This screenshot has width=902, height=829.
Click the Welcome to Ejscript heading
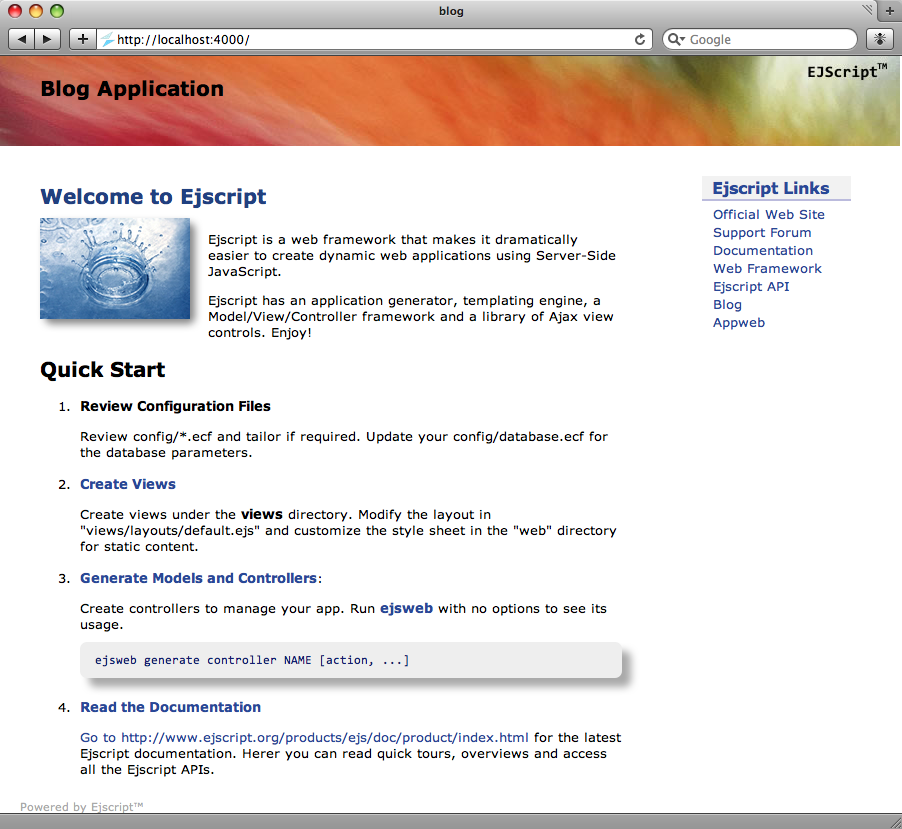[153, 197]
